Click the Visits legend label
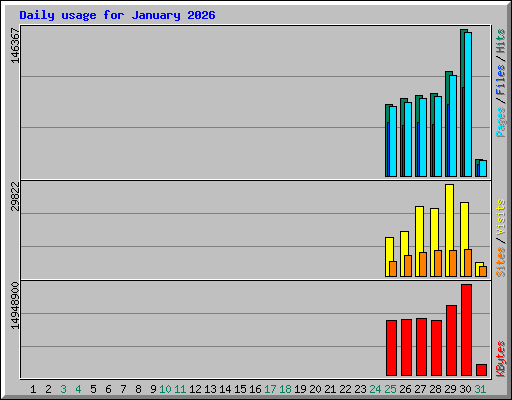Image resolution: width=512 pixels, height=400 pixels. tap(500, 217)
